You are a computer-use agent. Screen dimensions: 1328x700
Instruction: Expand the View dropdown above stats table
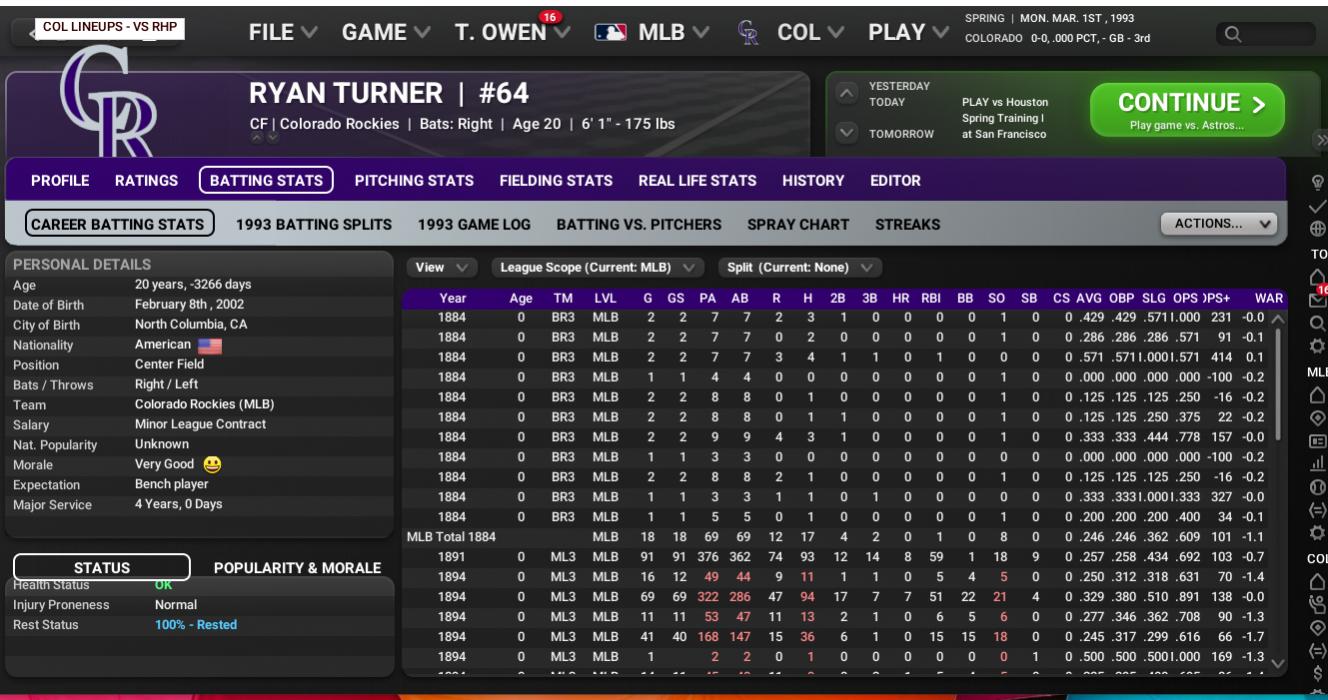coord(441,268)
